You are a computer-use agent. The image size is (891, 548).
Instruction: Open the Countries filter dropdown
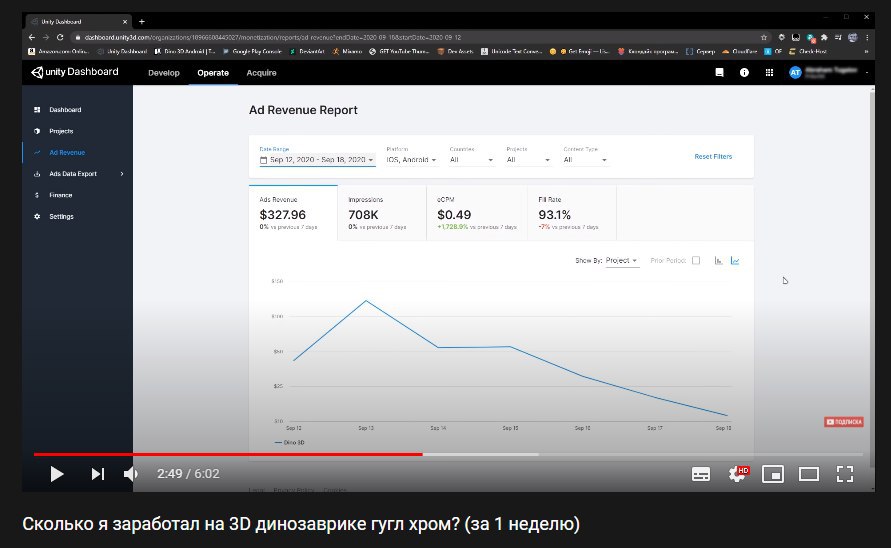pos(471,160)
